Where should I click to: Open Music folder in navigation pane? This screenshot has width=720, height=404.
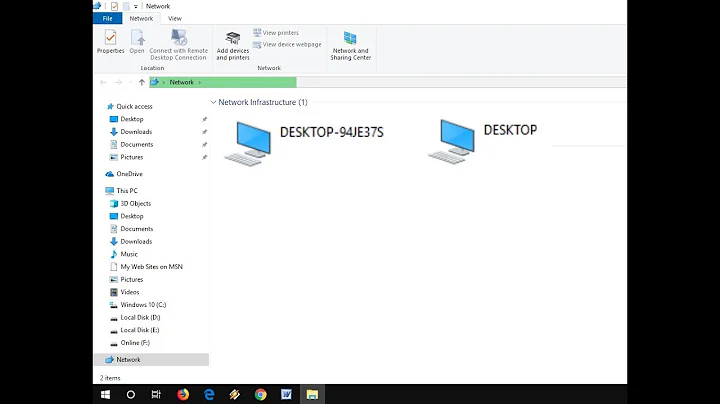[129, 254]
